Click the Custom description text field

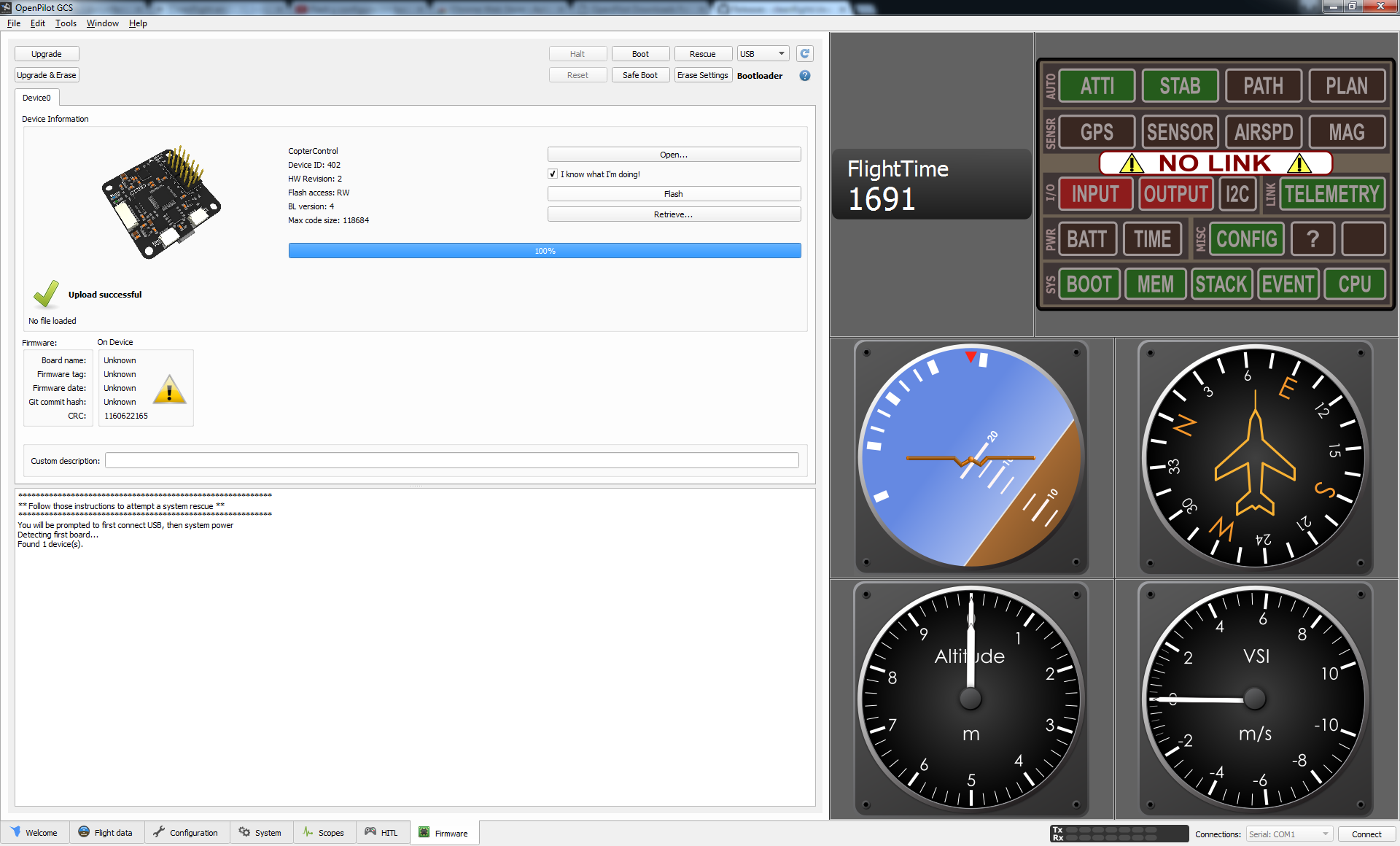(451, 461)
